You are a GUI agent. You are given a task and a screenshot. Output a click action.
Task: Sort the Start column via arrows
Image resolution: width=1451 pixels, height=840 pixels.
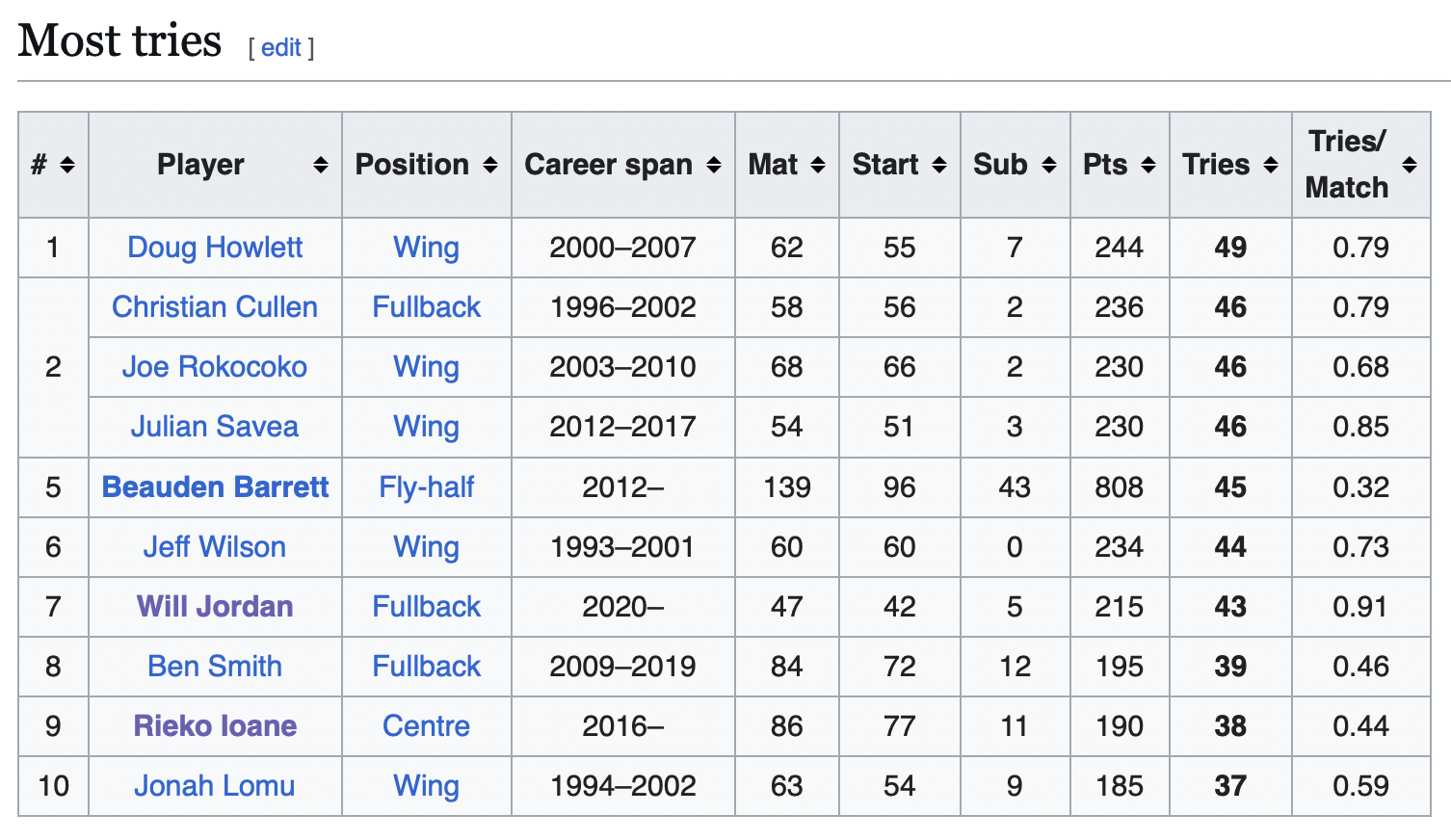click(939, 166)
